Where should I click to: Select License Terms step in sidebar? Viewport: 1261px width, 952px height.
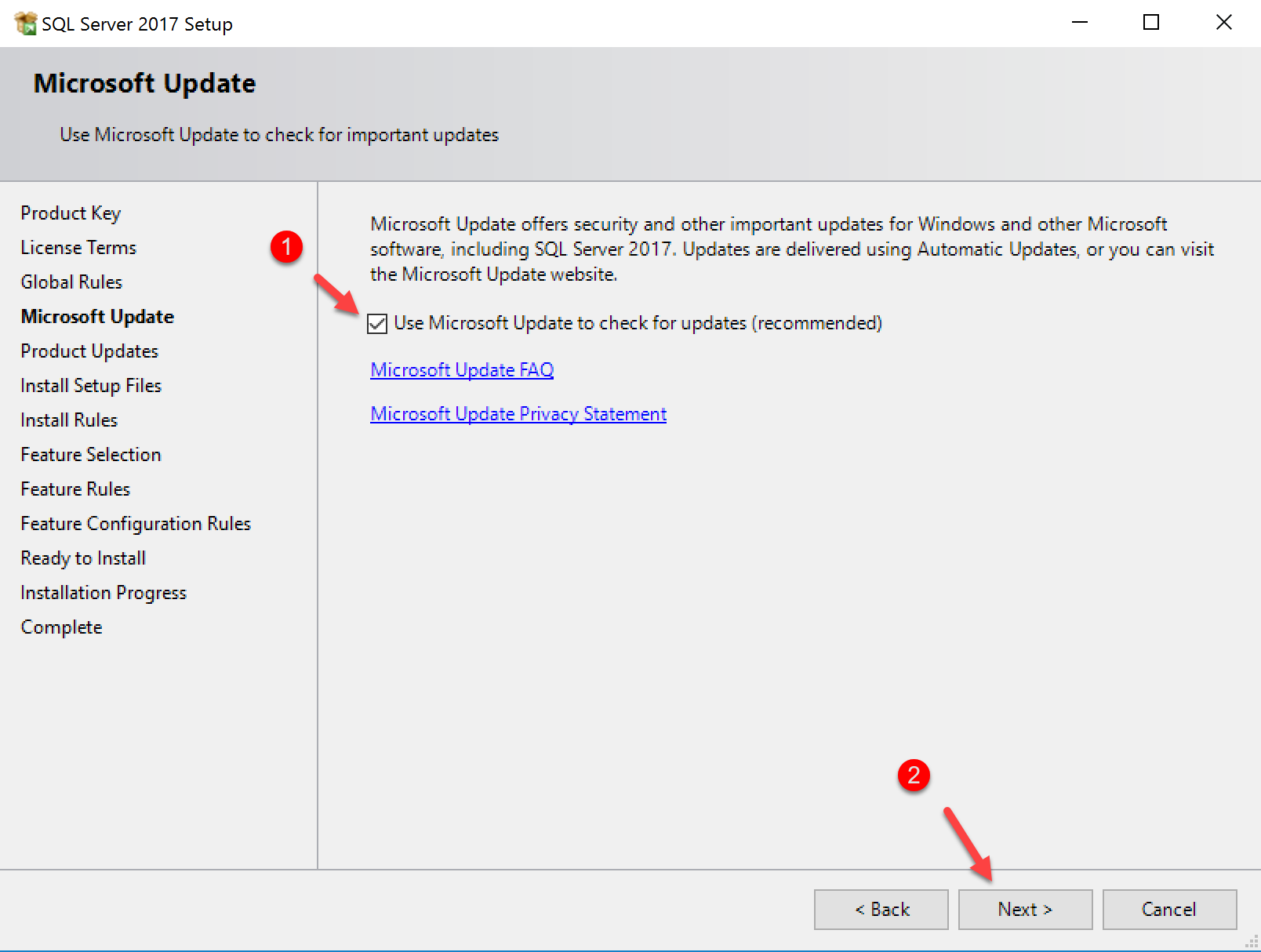78,248
